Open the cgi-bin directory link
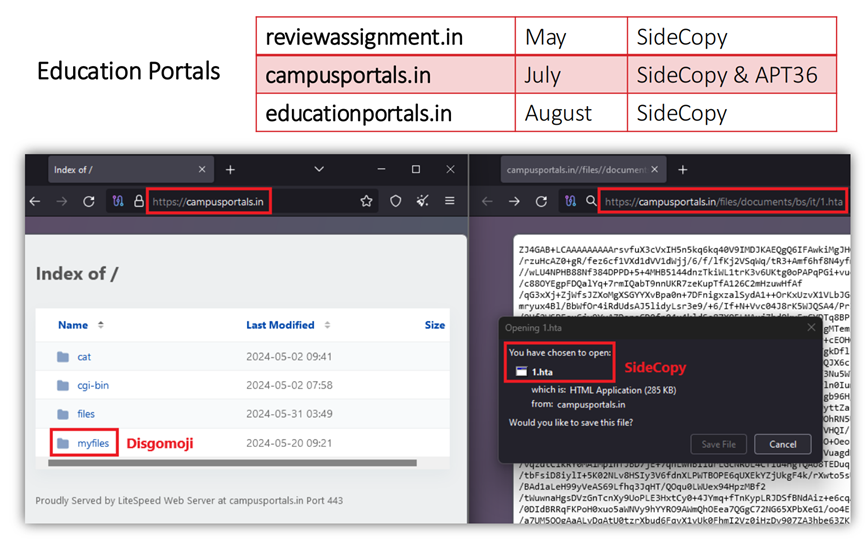 tap(93, 385)
